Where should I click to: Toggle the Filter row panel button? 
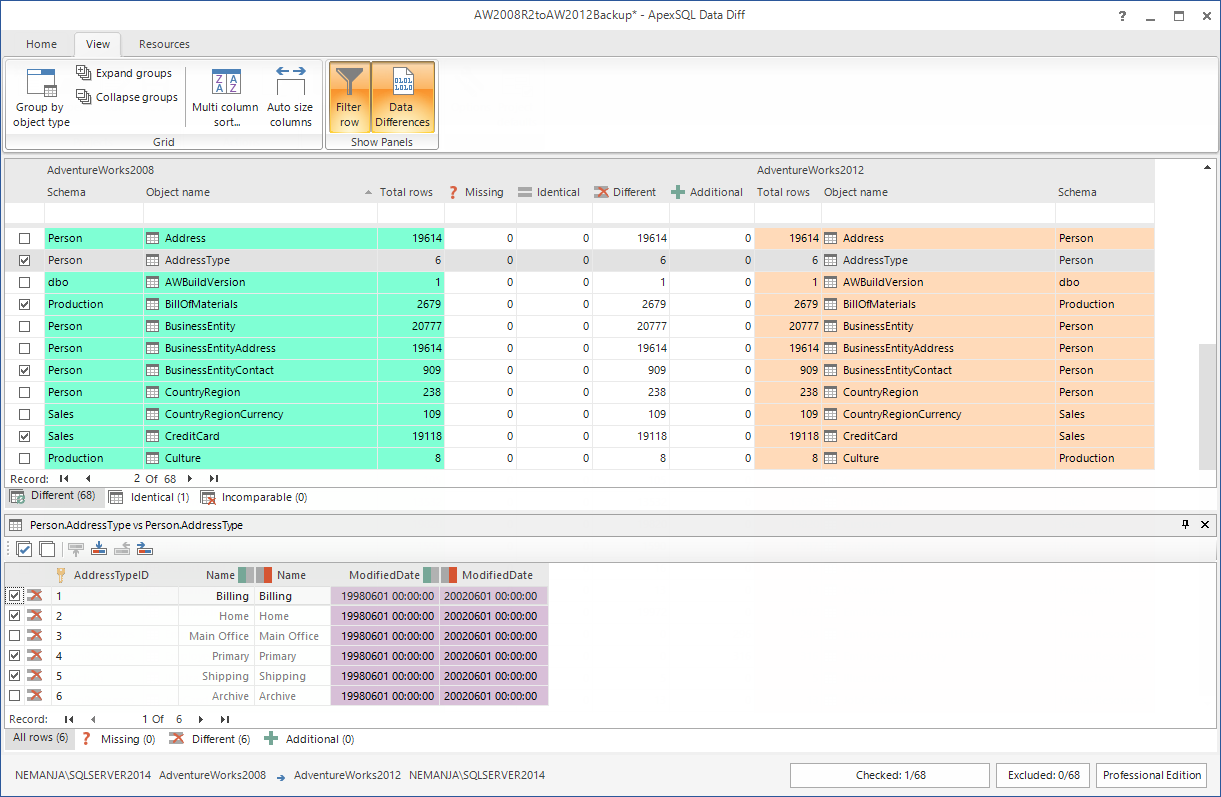point(349,97)
